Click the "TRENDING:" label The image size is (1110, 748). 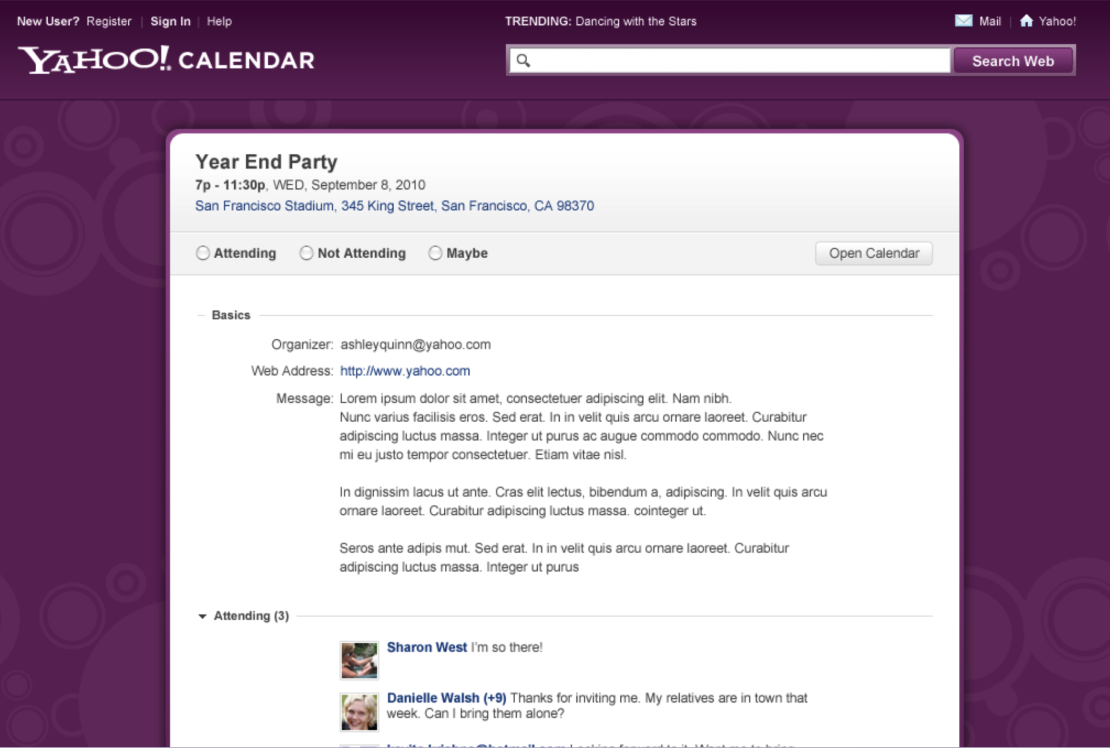point(538,21)
